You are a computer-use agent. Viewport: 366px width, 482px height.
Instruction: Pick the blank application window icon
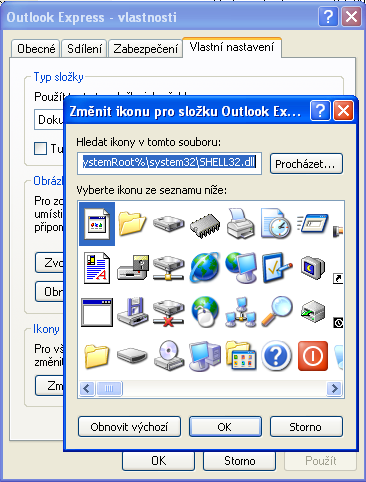coord(97,312)
